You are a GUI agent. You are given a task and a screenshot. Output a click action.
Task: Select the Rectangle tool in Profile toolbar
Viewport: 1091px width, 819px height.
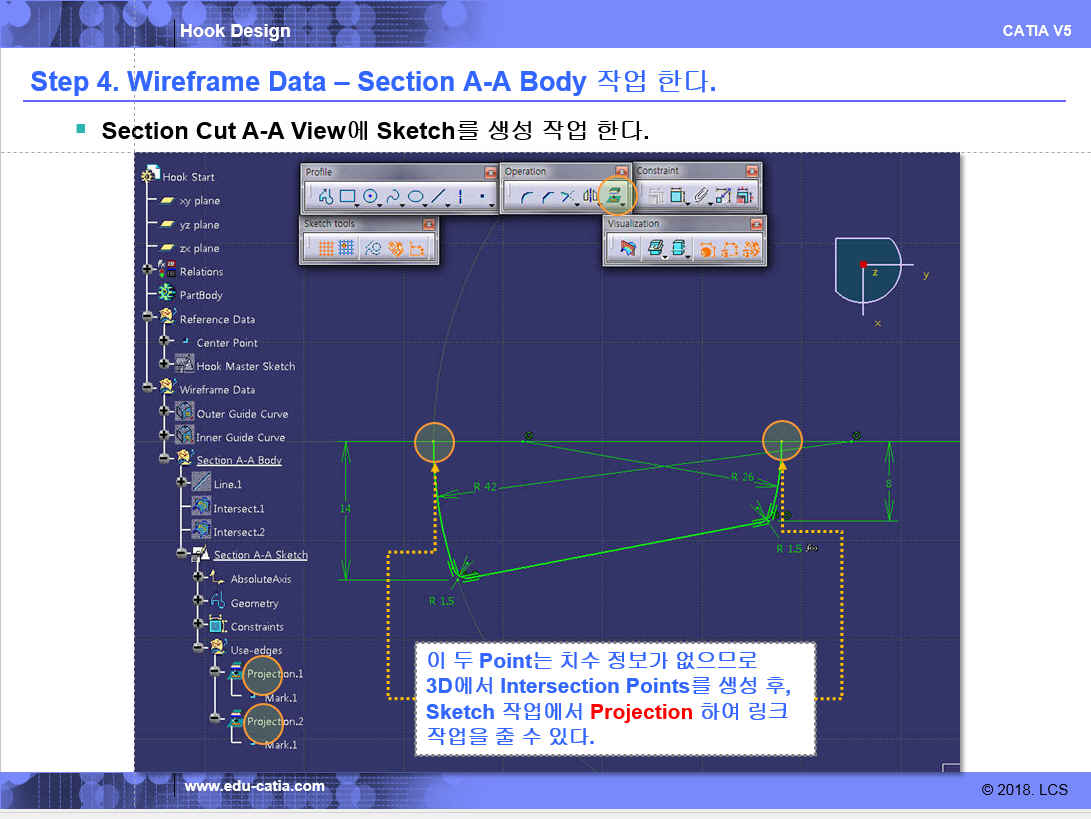point(347,197)
